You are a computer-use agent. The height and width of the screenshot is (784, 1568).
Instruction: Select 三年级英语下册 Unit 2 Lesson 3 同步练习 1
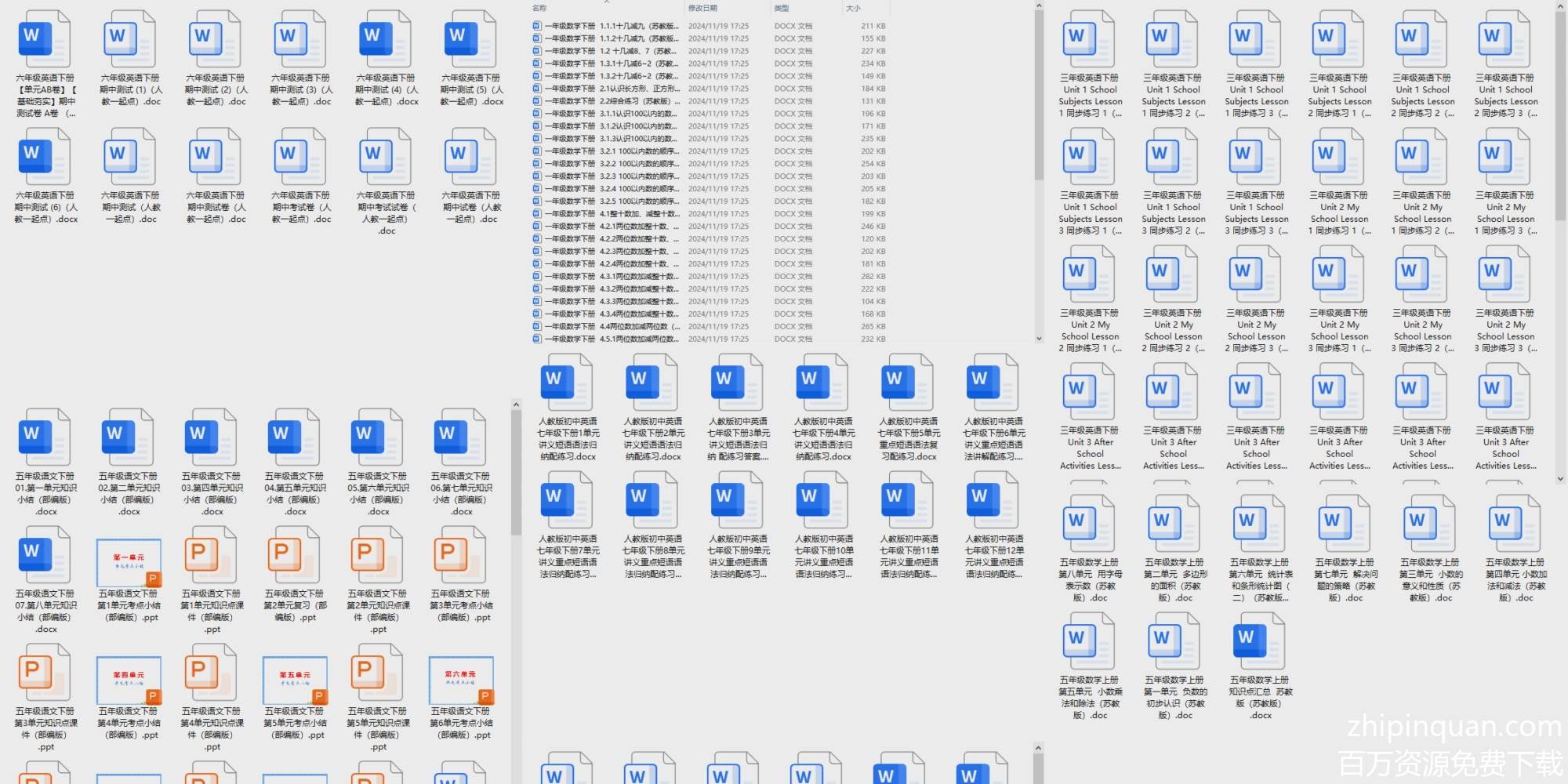1339,299
